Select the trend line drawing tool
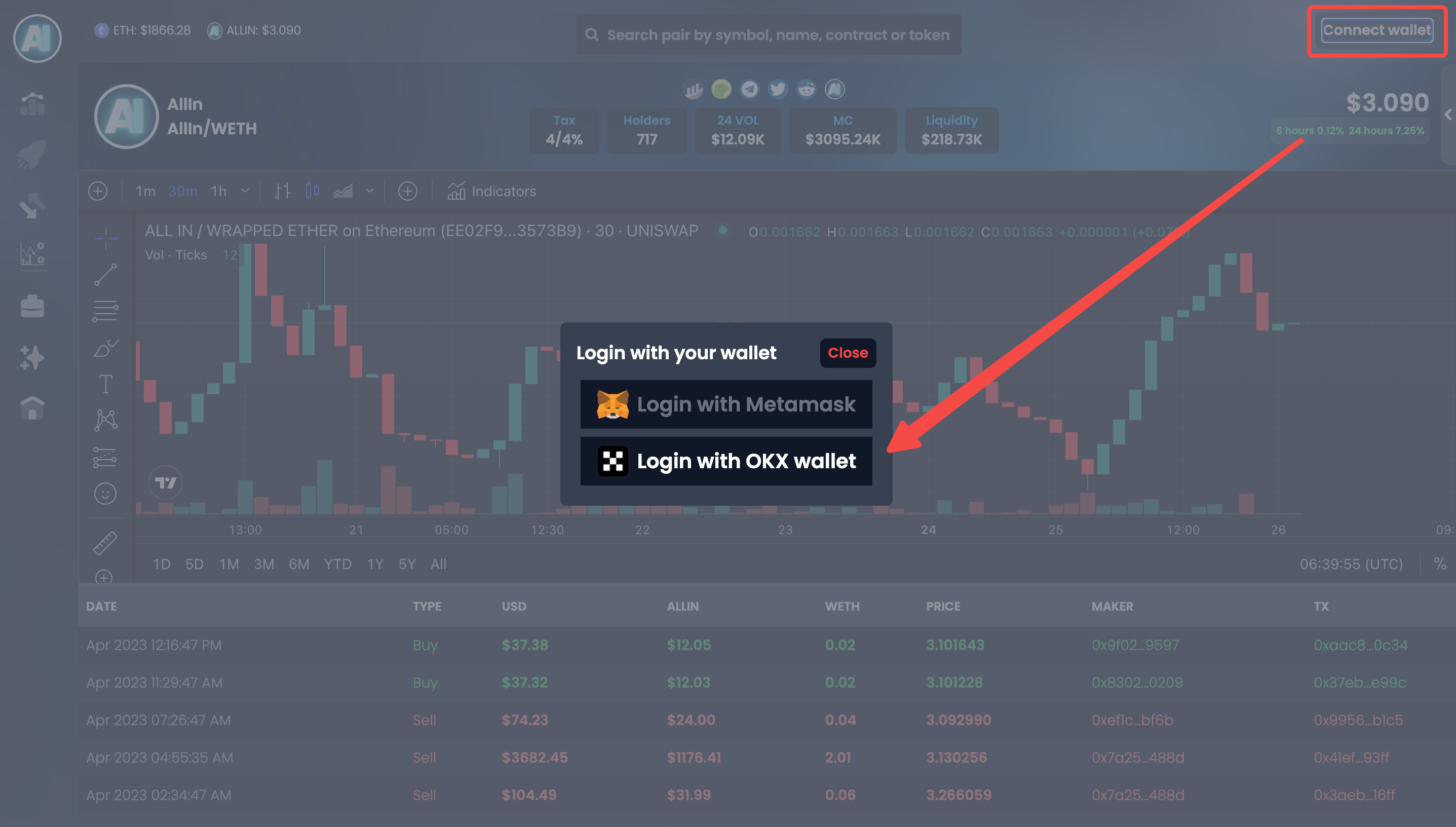This screenshot has height=827, width=1456. pos(105,274)
